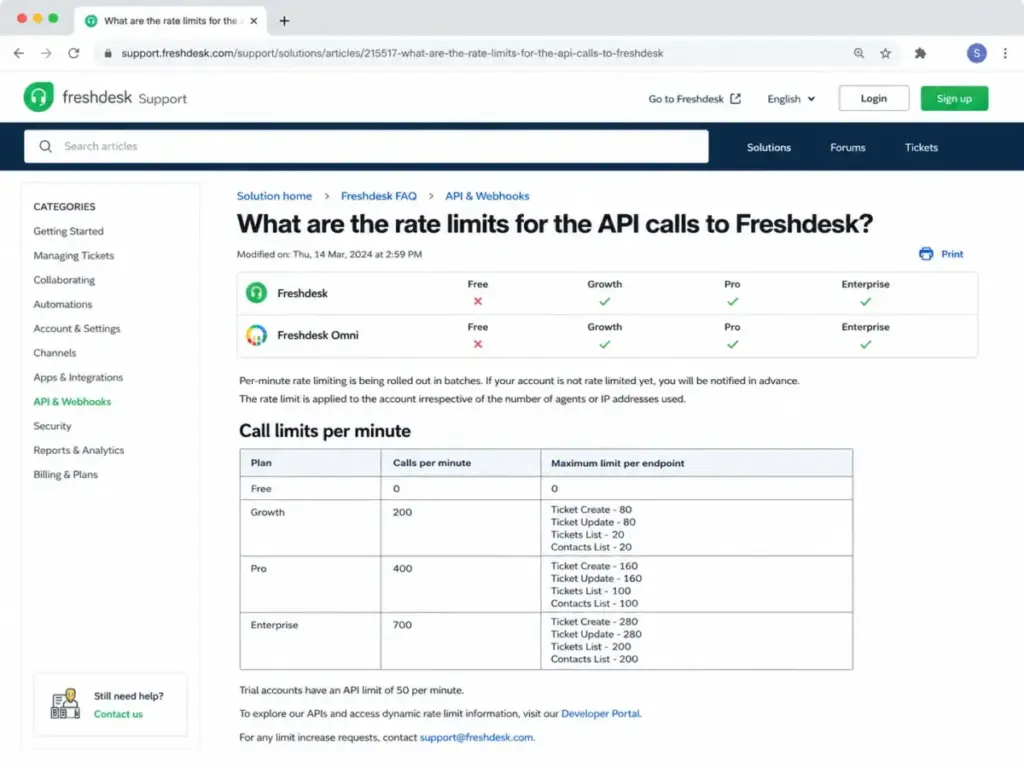
Task: Click the browser back arrow
Action: click(19, 54)
